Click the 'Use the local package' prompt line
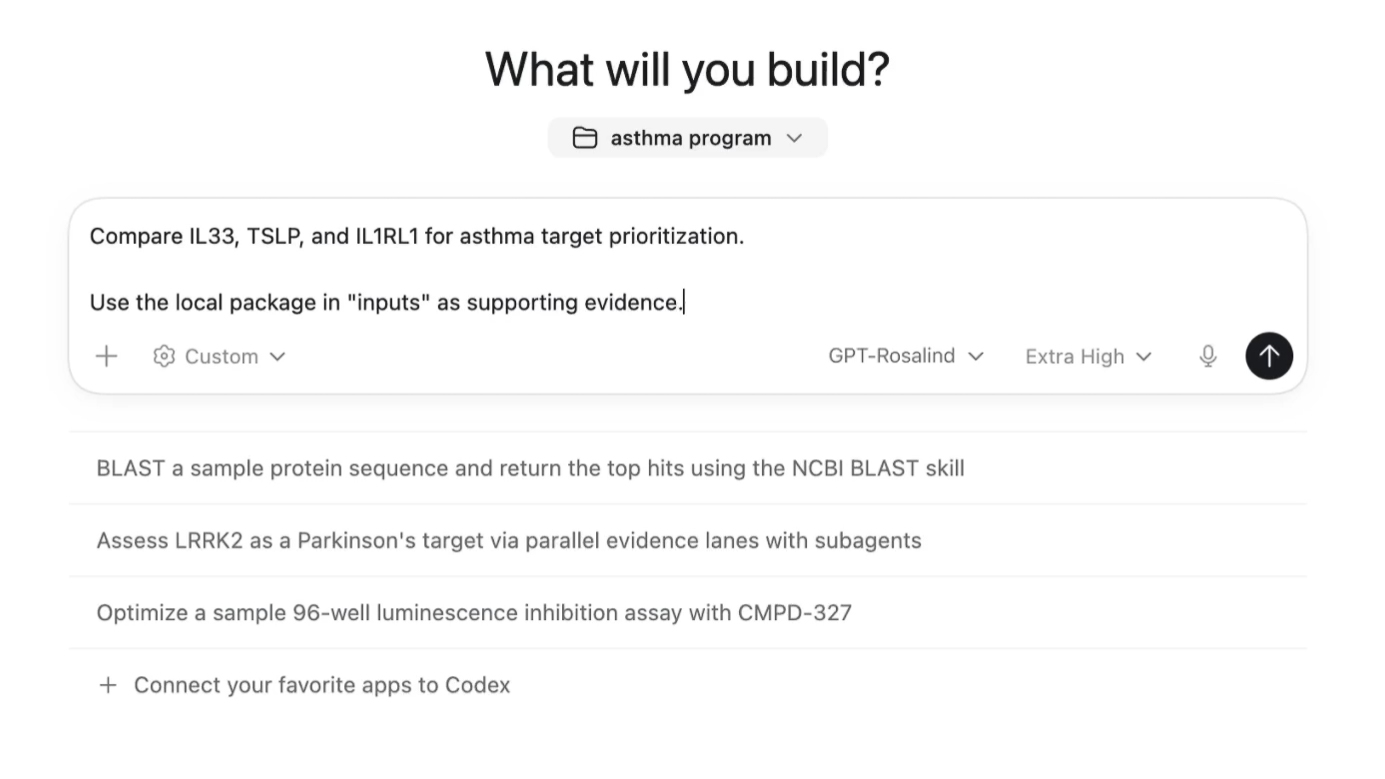1385x779 pixels. (x=385, y=302)
